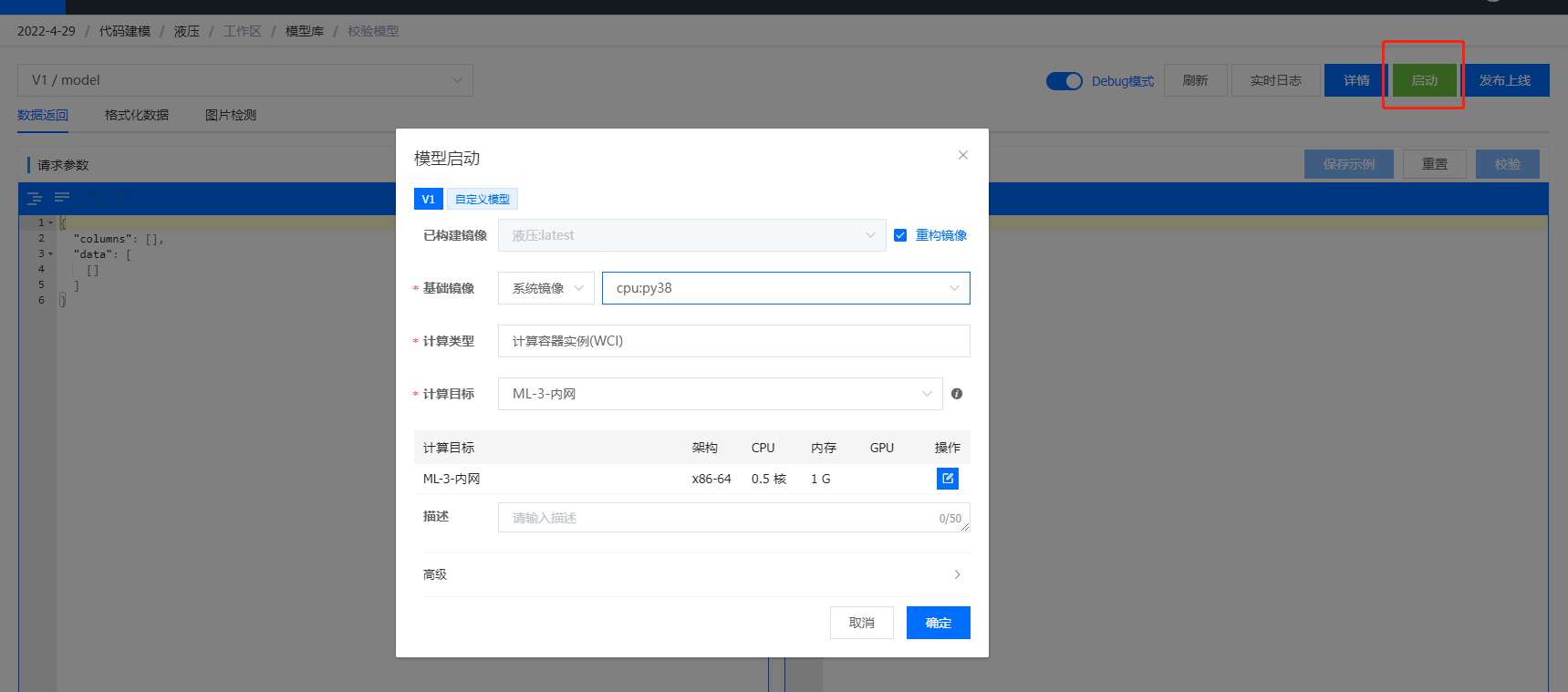This screenshot has width=1568, height=692.
Task: Click the "columns" line in JSON editor
Action: pyautogui.click(x=119, y=239)
